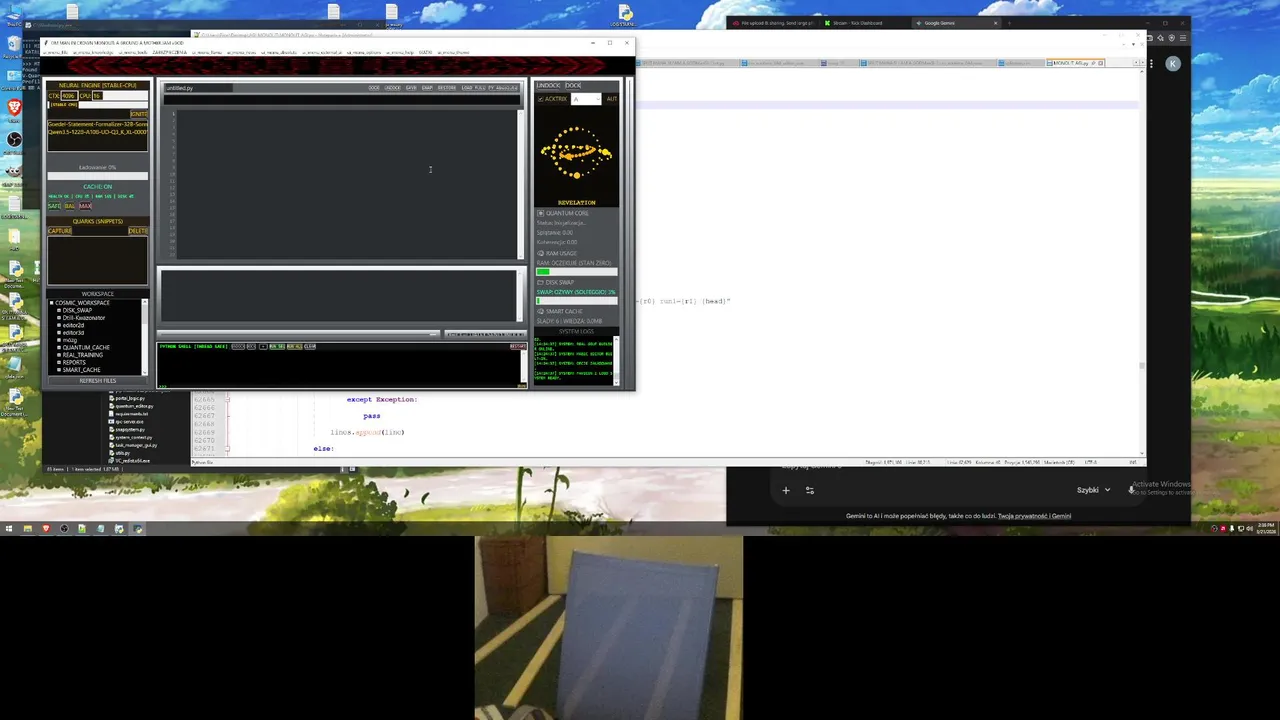This screenshot has width=1280, height=720.
Task: Select BAL performance mode
Action: [x=70, y=206]
